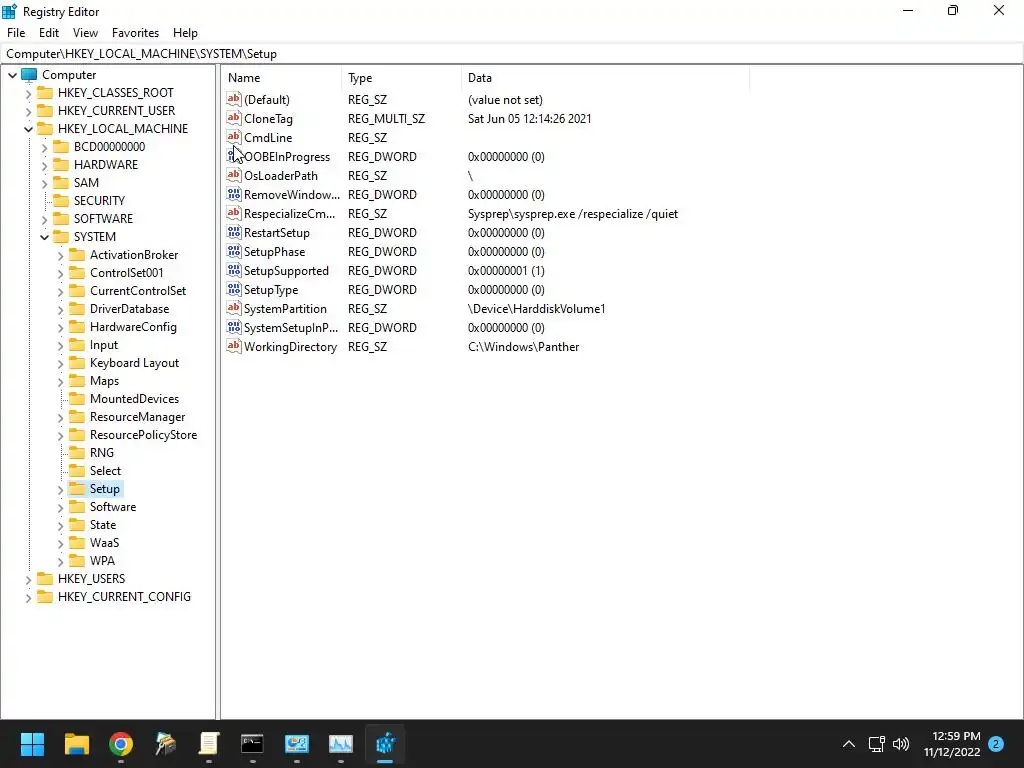
Task: Open the View menu
Action: tap(86, 33)
